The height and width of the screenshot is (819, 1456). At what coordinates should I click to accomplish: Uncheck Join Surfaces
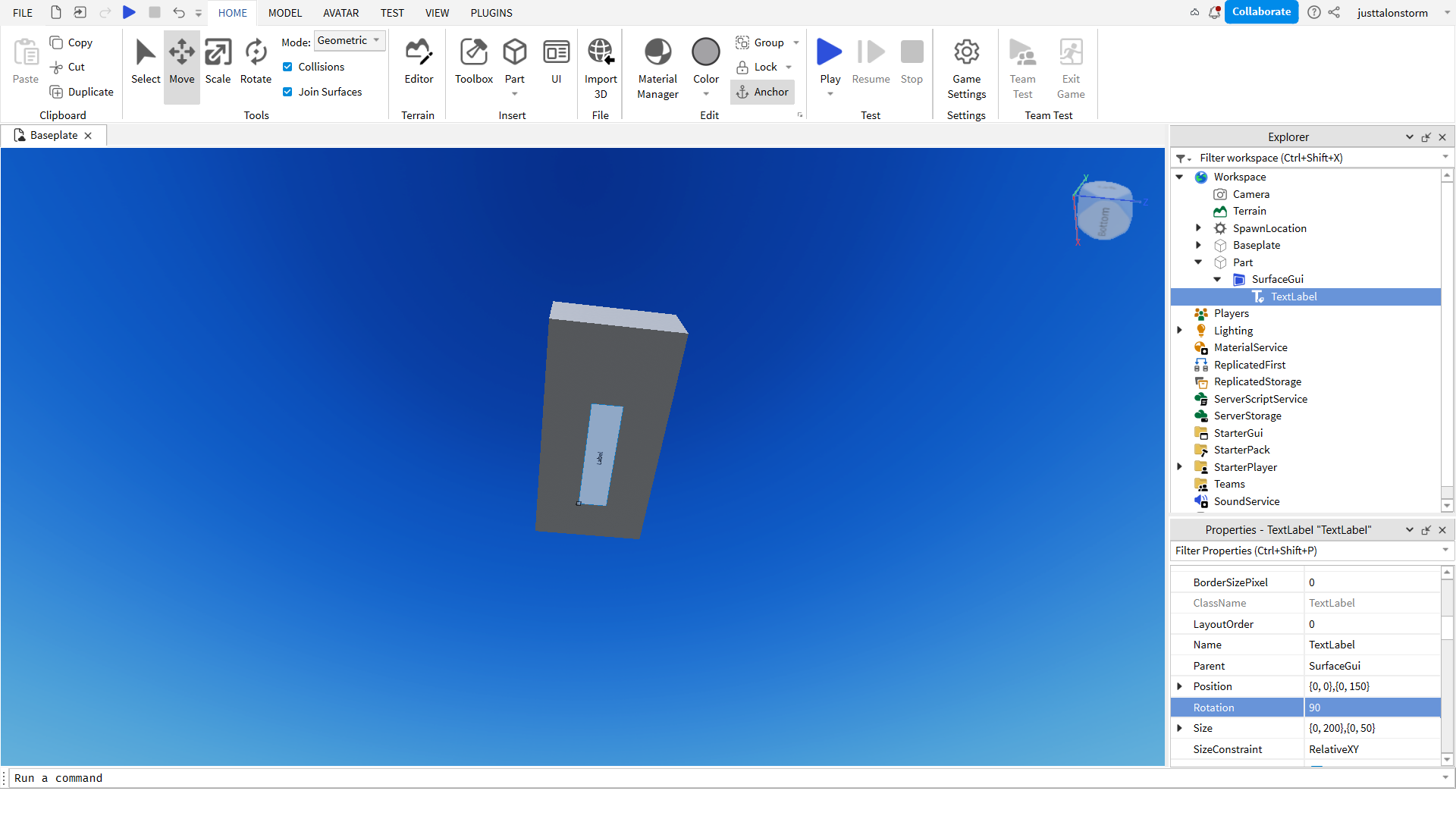(x=287, y=92)
